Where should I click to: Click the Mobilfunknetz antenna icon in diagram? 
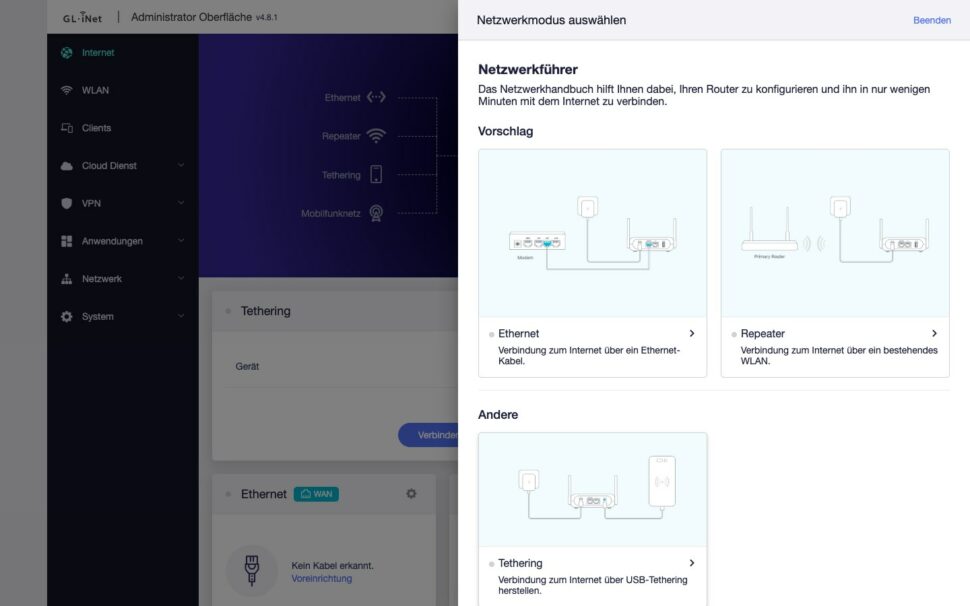tap(376, 213)
